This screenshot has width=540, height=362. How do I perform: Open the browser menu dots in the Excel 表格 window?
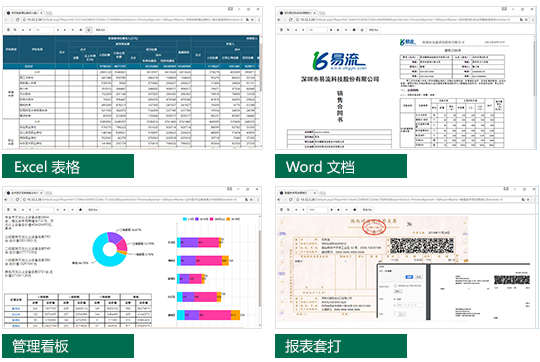pyautogui.click(x=259, y=20)
